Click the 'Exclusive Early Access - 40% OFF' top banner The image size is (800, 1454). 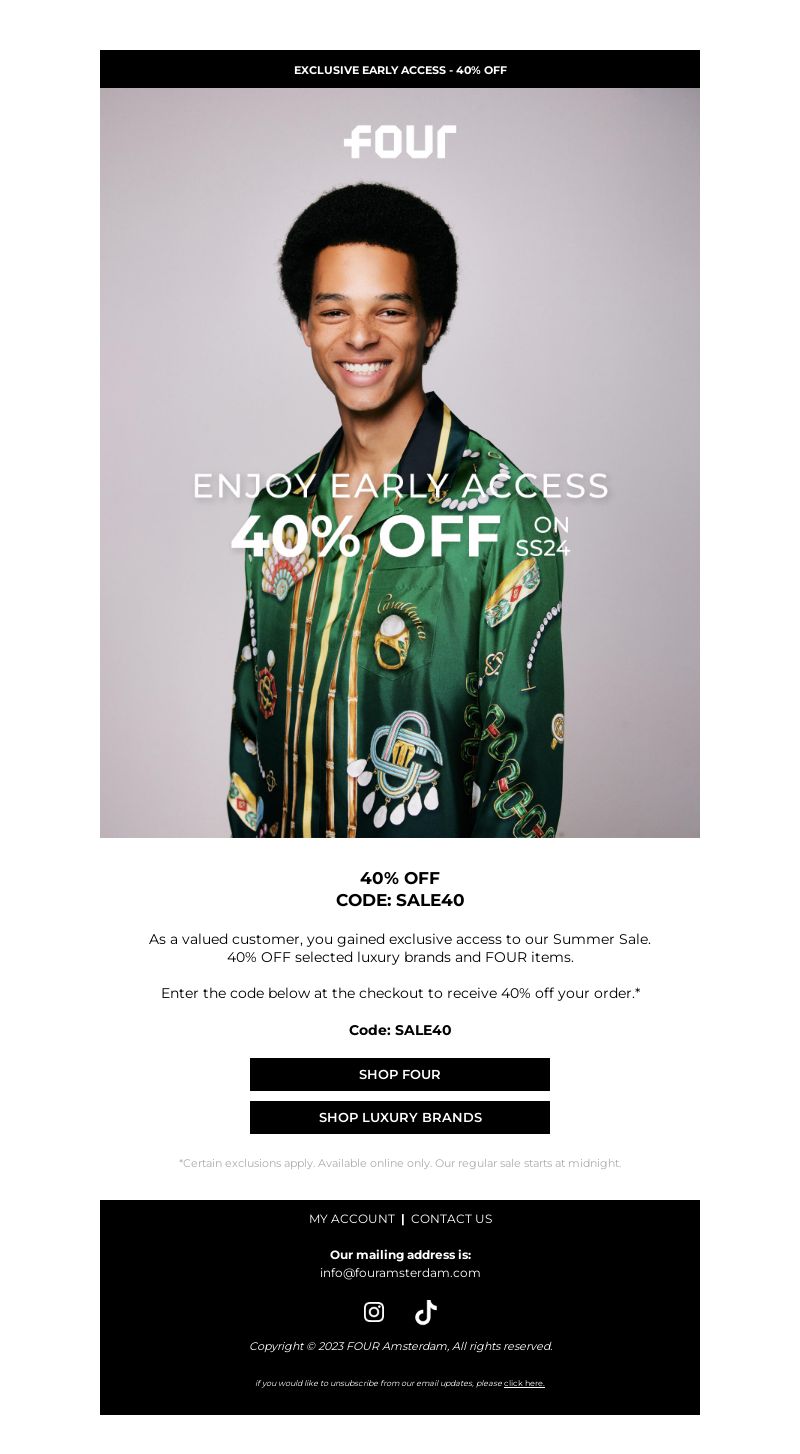pyautogui.click(x=400, y=69)
